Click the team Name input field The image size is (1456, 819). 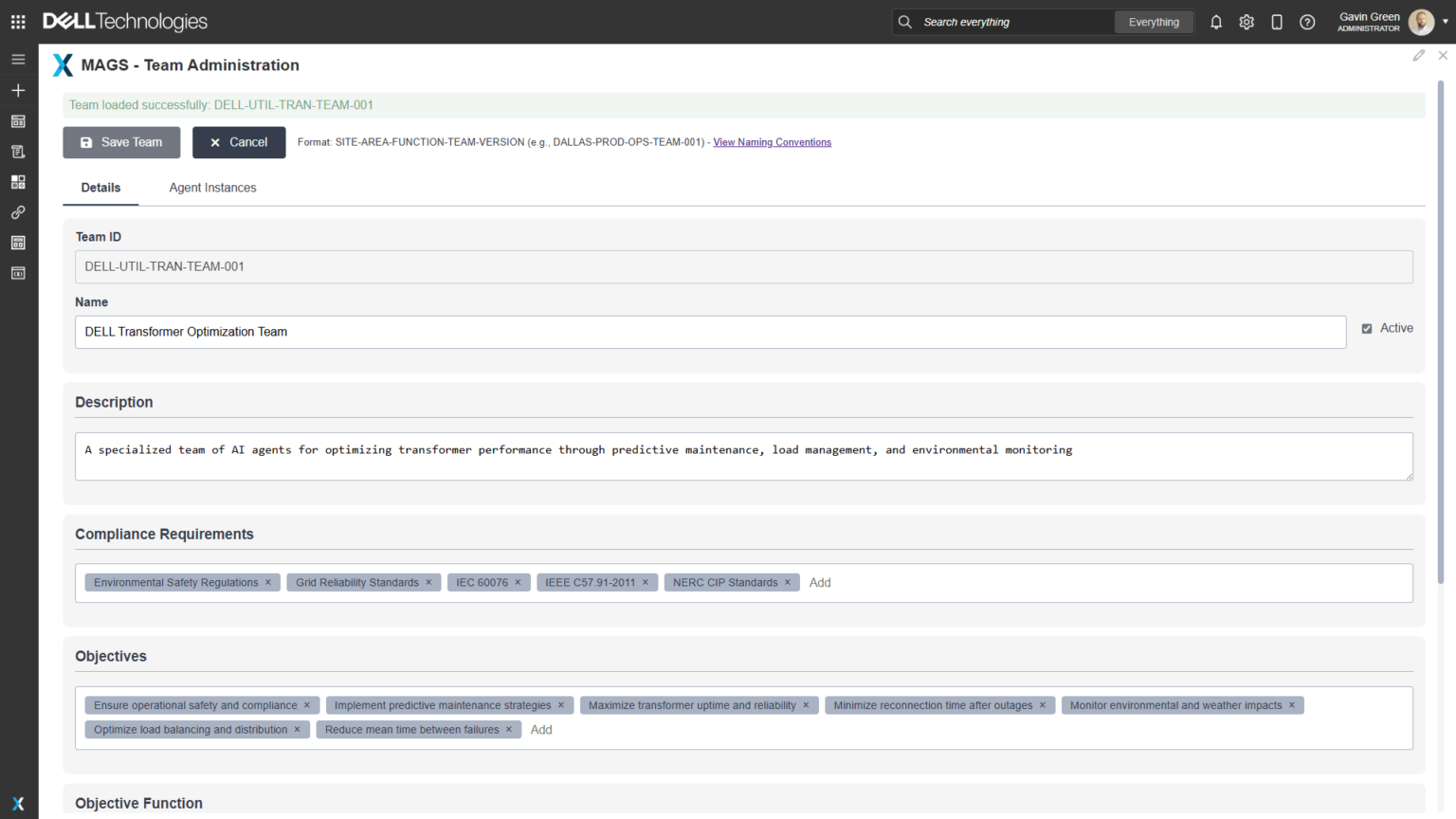click(710, 332)
